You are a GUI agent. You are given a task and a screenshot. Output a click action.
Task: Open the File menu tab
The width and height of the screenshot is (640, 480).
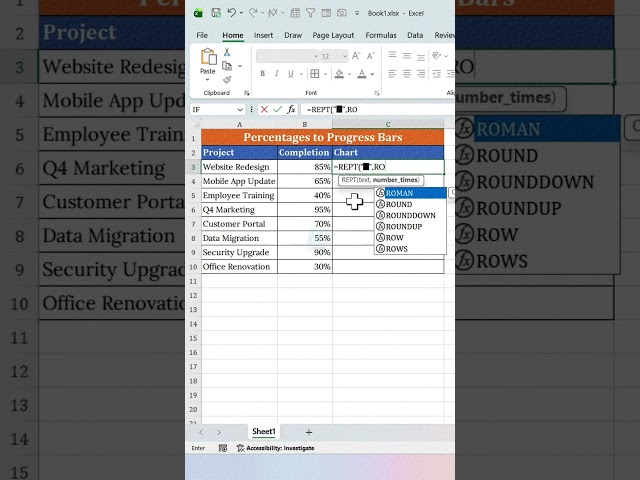pyautogui.click(x=202, y=36)
